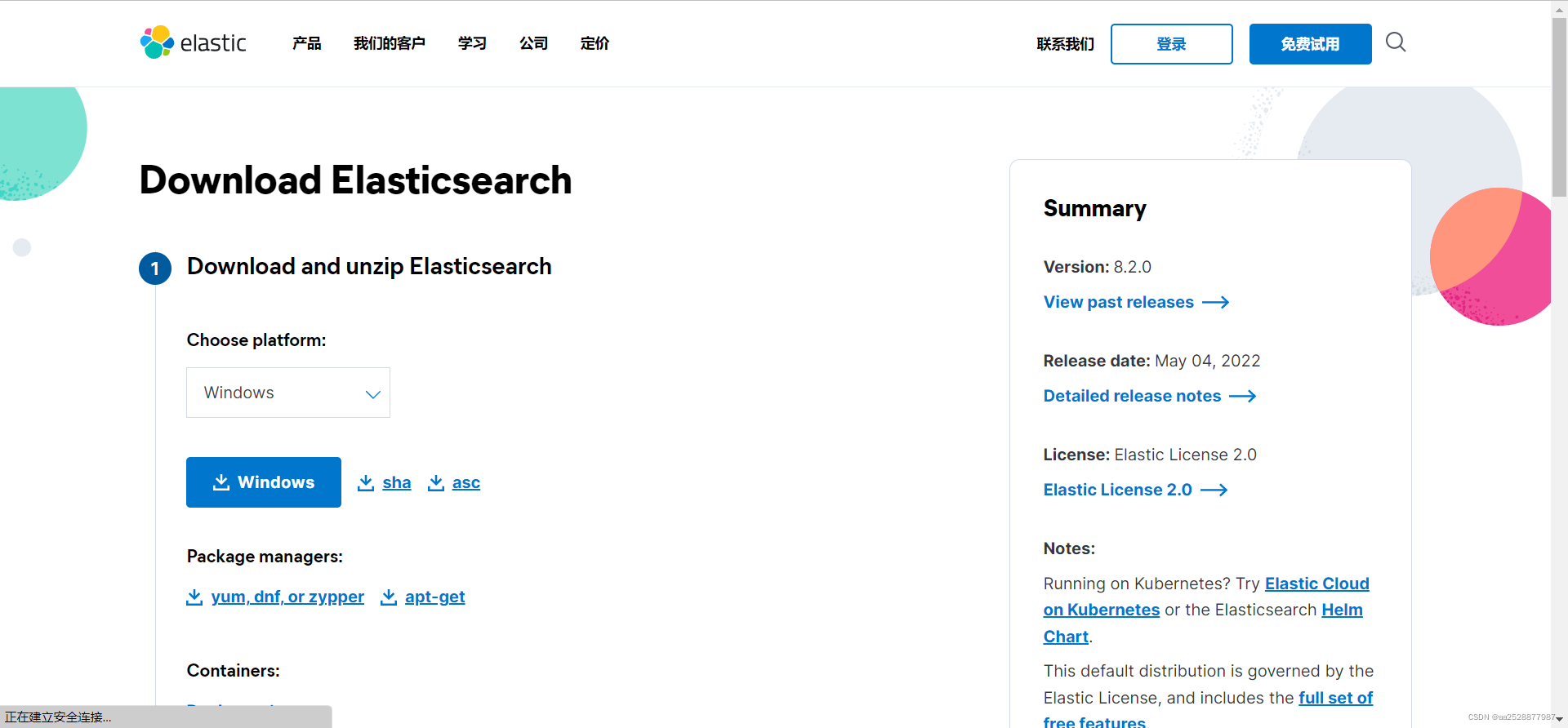
Task: Open the apt-get link
Action: 435,597
